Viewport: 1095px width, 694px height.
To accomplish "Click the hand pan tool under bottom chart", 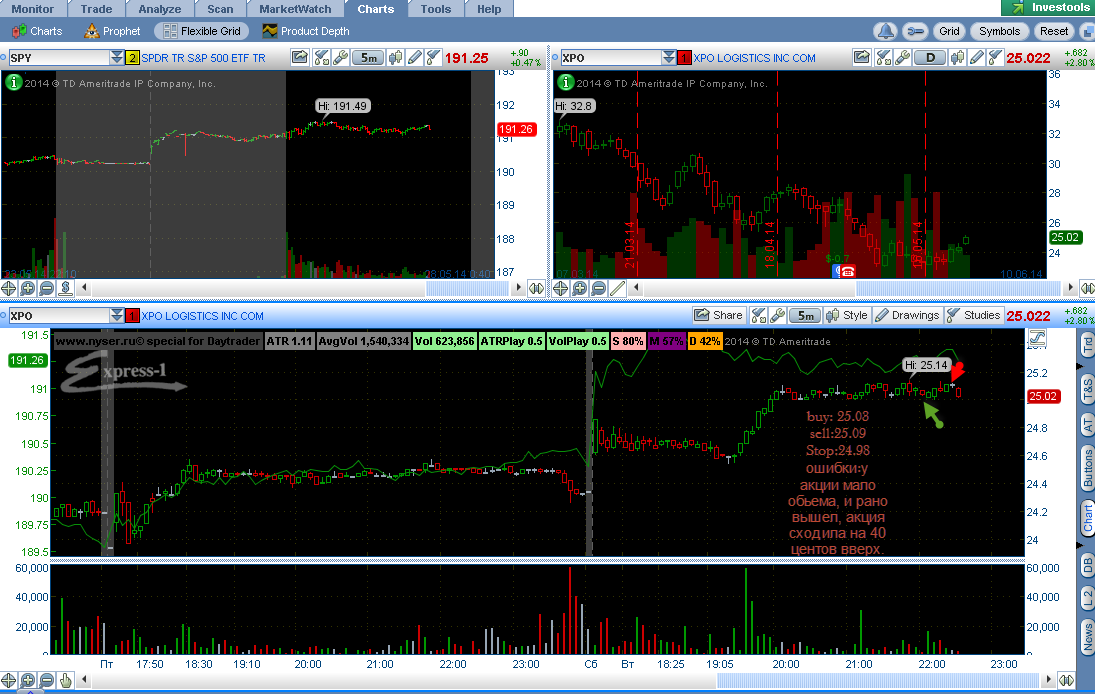I will click(x=66, y=679).
